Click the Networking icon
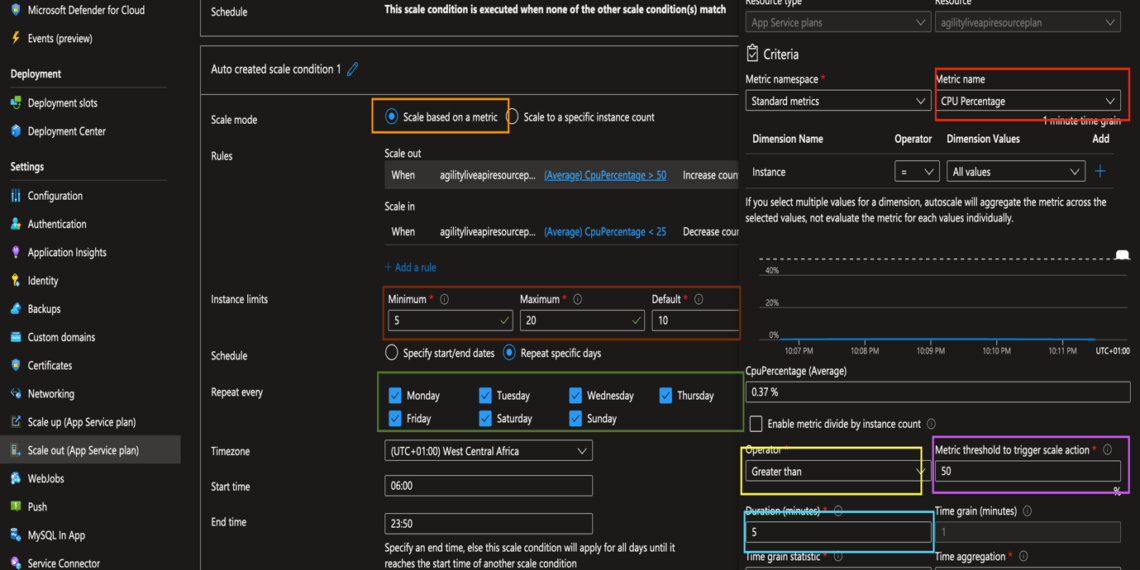The width and height of the screenshot is (1140, 570). pos(15,394)
